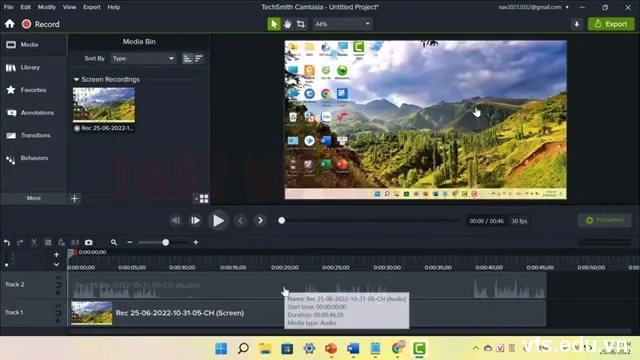Collapse the Screen Recordings group
Screen dimensions: 640x360
(76, 79)
